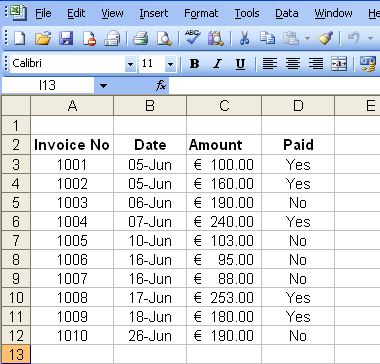Select highlighted row 13 header

coord(16,355)
